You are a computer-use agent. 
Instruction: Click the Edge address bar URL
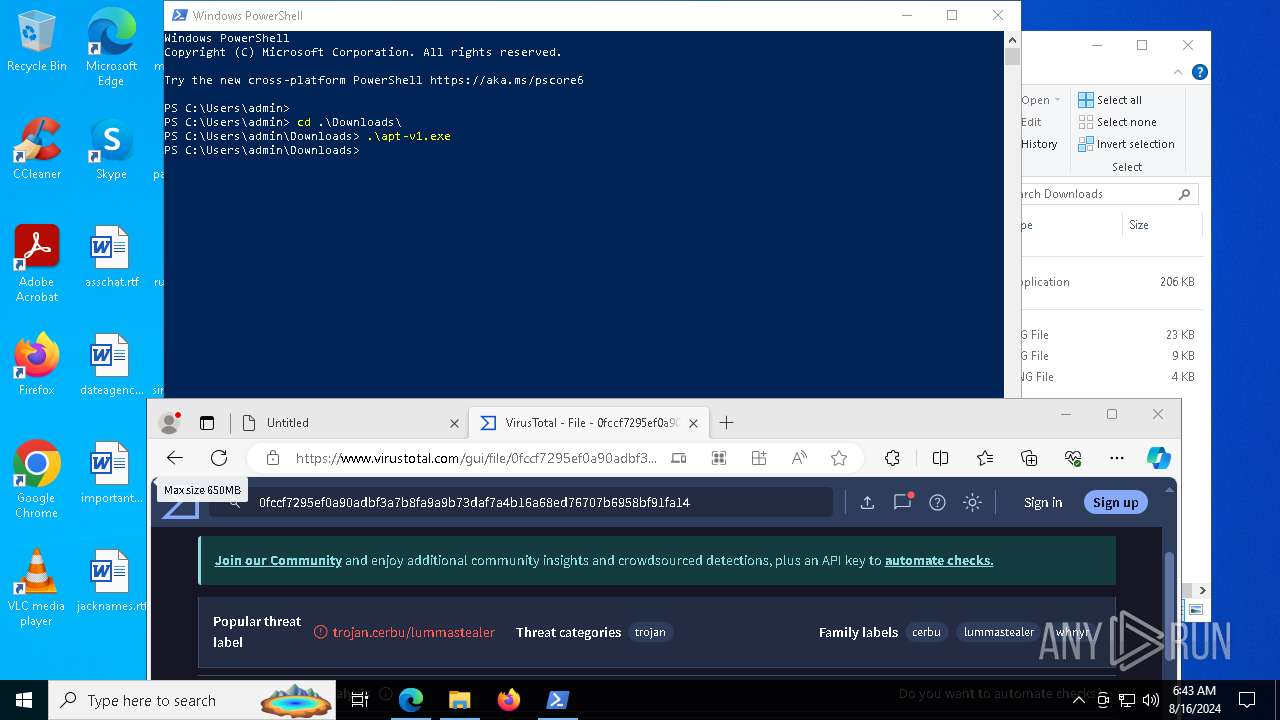pos(477,458)
